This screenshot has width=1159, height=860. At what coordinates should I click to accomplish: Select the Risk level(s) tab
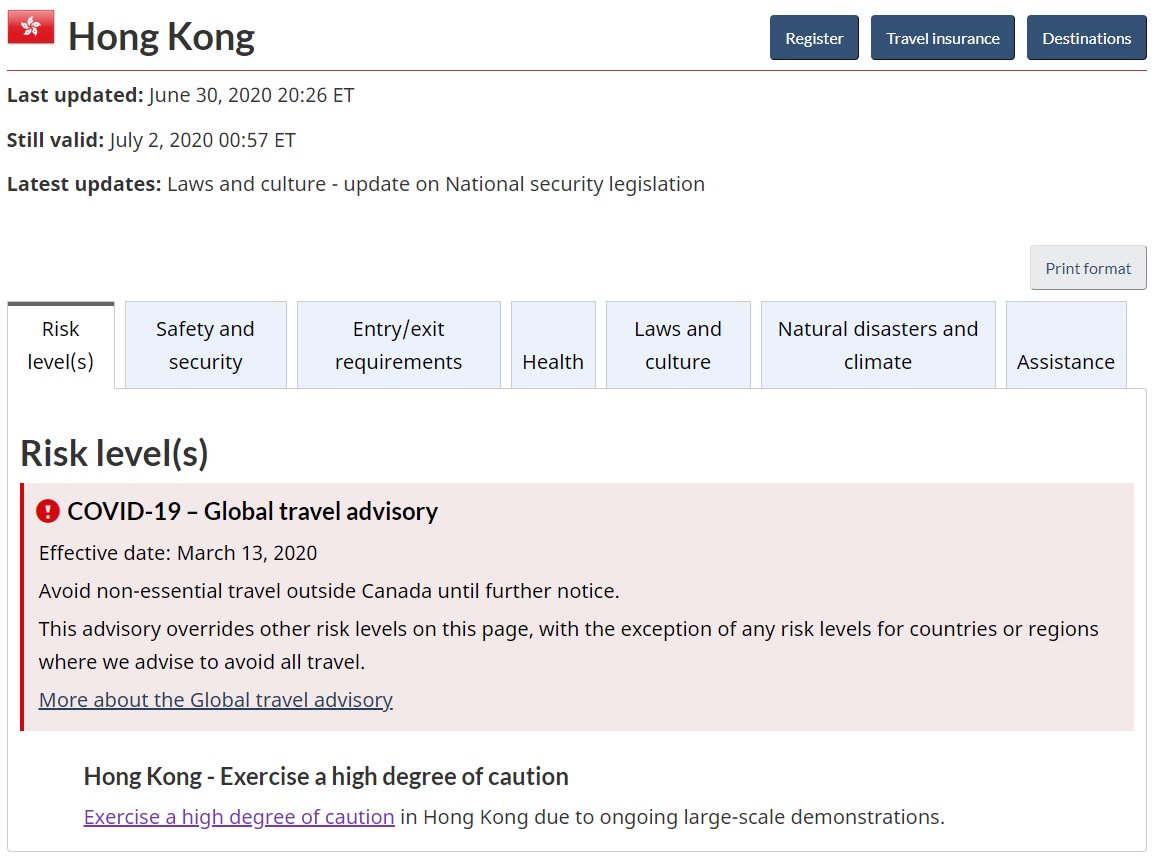tap(61, 345)
